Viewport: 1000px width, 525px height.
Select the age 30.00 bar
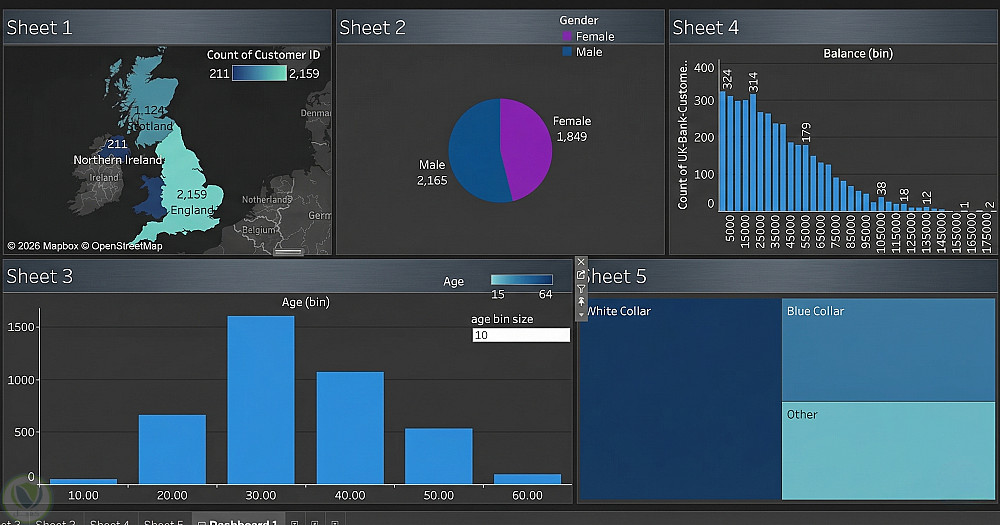[261, 399]
